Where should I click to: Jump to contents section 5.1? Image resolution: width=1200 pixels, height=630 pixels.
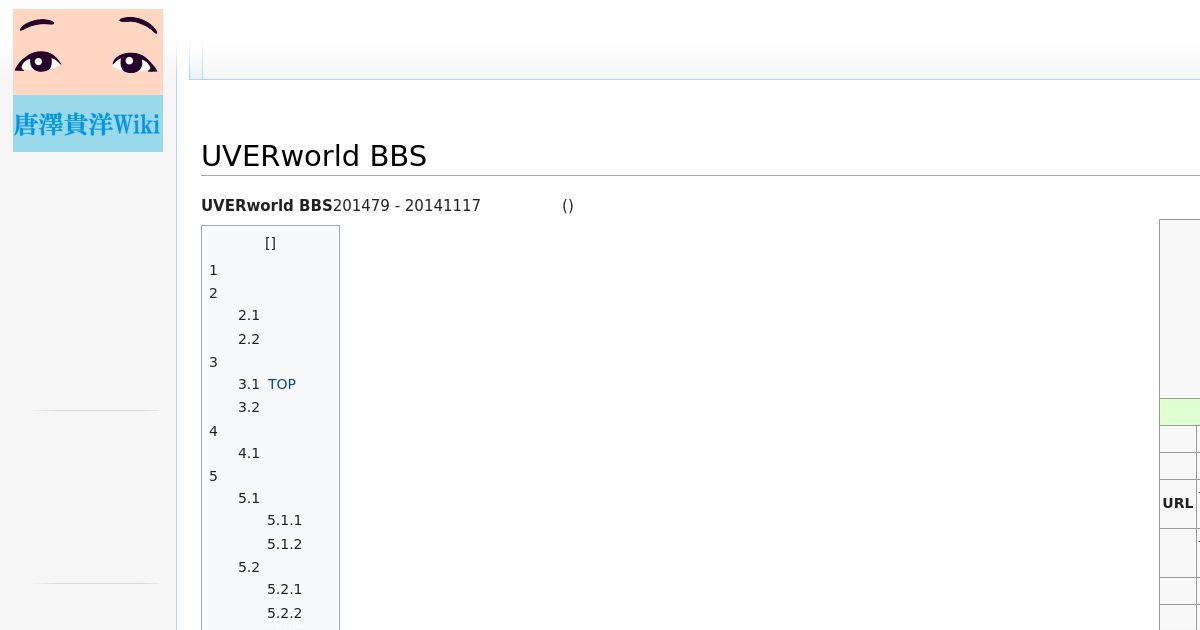click(249, 498)
